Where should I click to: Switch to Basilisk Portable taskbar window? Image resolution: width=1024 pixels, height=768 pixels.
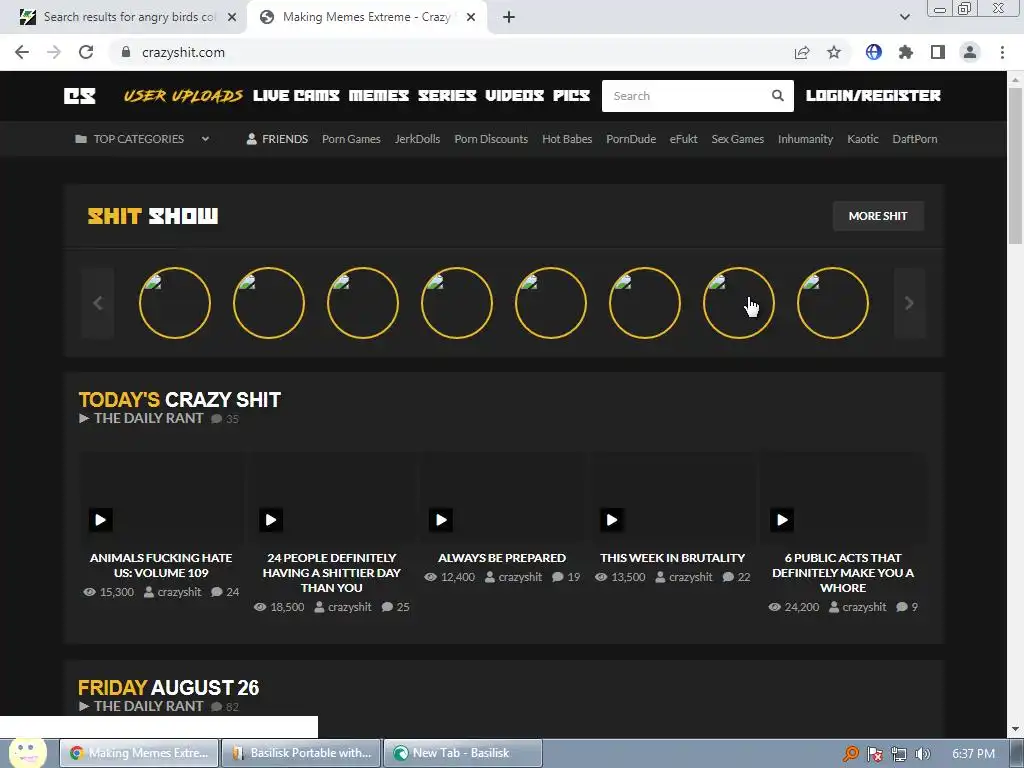pos(302,753)
